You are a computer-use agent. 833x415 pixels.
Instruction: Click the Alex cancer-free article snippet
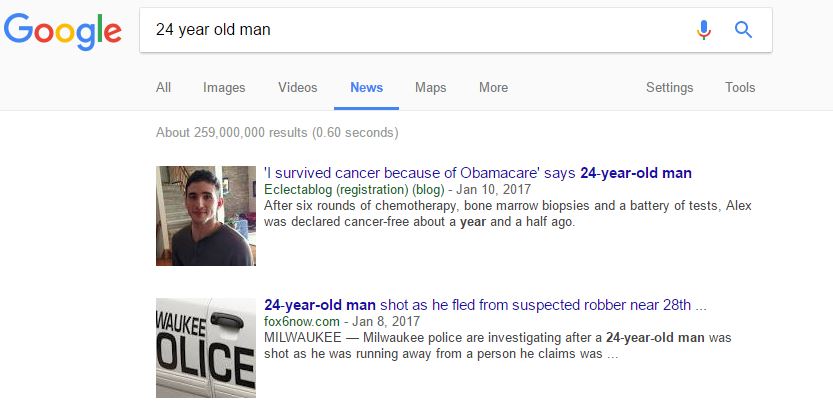tap(507, 214)
